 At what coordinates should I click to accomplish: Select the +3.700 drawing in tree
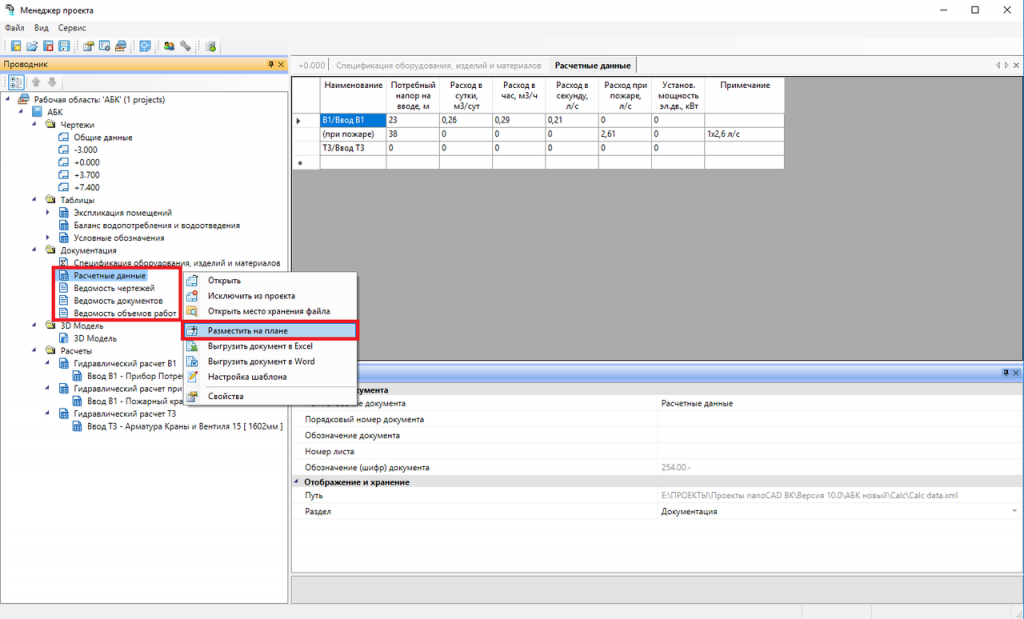pos(86,175)
